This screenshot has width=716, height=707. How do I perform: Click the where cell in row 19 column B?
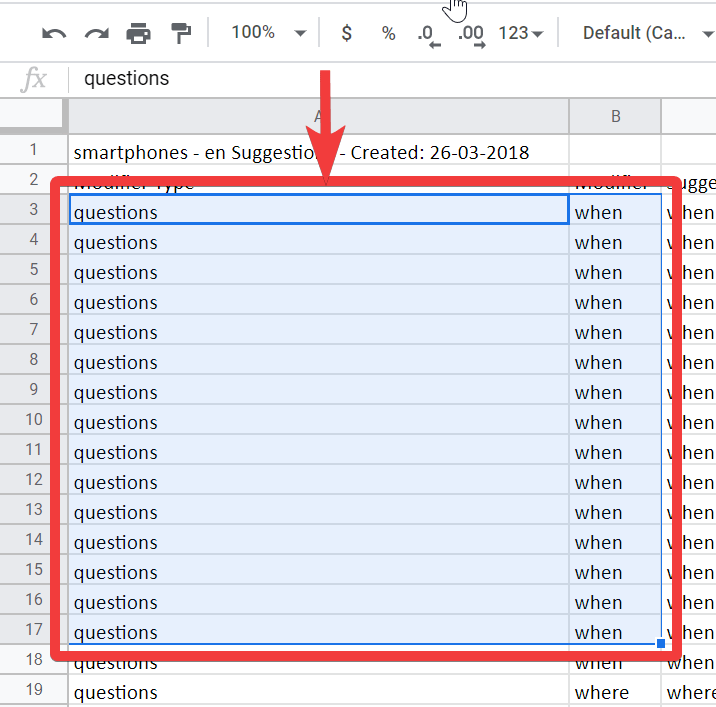[615, 690]
